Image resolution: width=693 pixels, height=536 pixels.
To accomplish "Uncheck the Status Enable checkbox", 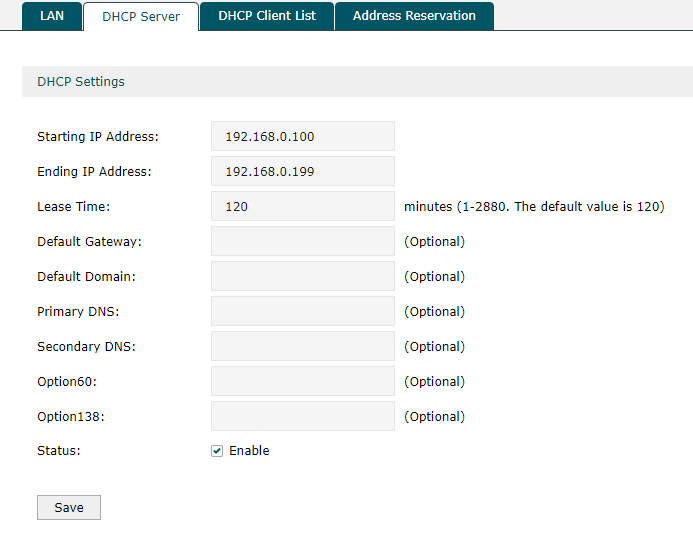I will tap(217, 451).
